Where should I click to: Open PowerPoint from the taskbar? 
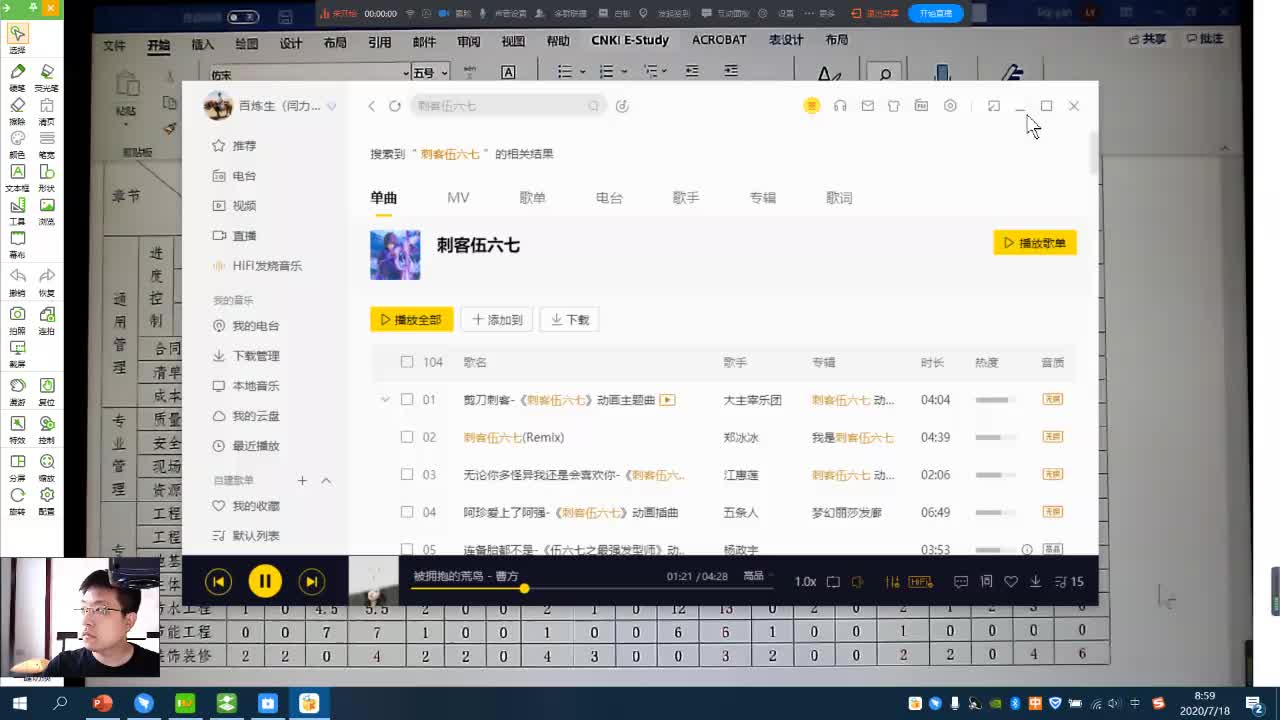click(x=102, y=703)
